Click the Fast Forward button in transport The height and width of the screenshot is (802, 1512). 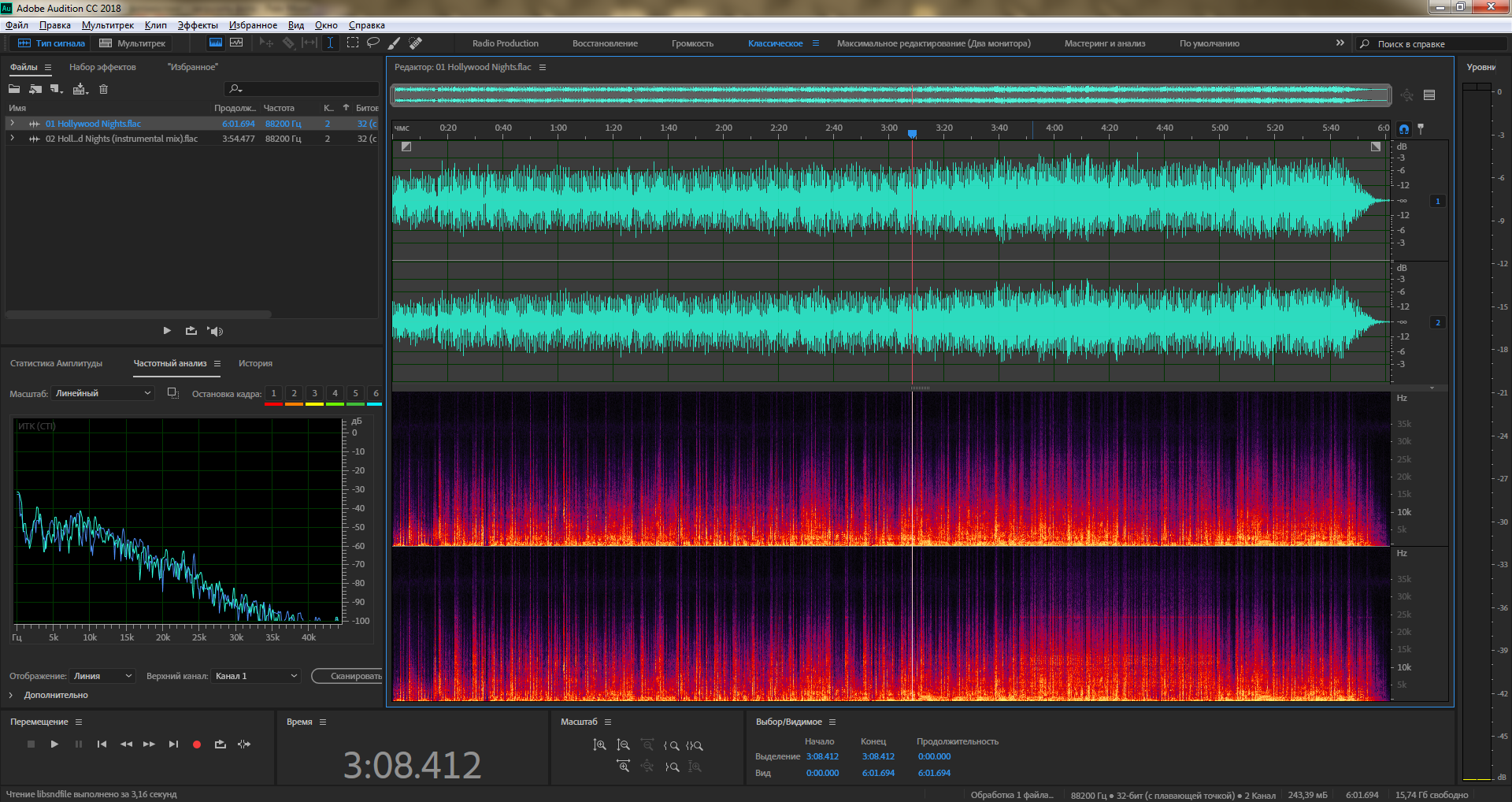pyautogui.click(x=149, y=744)
